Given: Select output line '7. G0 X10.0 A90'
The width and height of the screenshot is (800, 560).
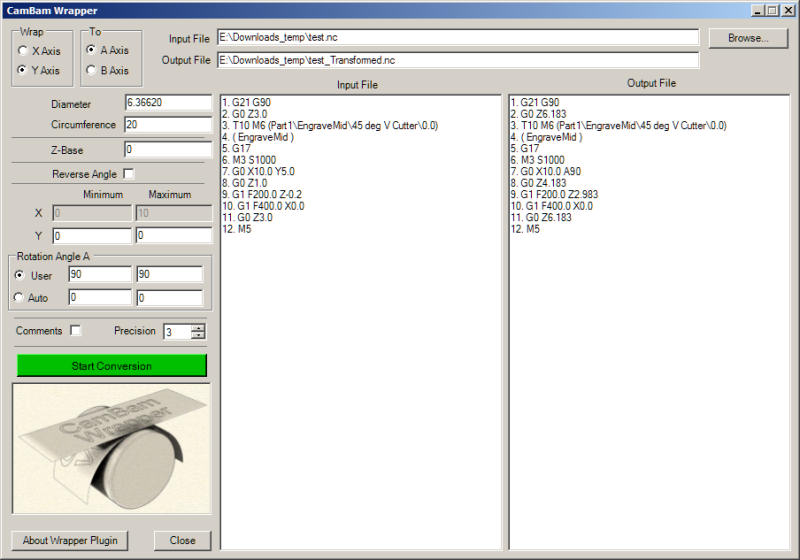Looking at the screenshot, I should [x=546, y=171].
